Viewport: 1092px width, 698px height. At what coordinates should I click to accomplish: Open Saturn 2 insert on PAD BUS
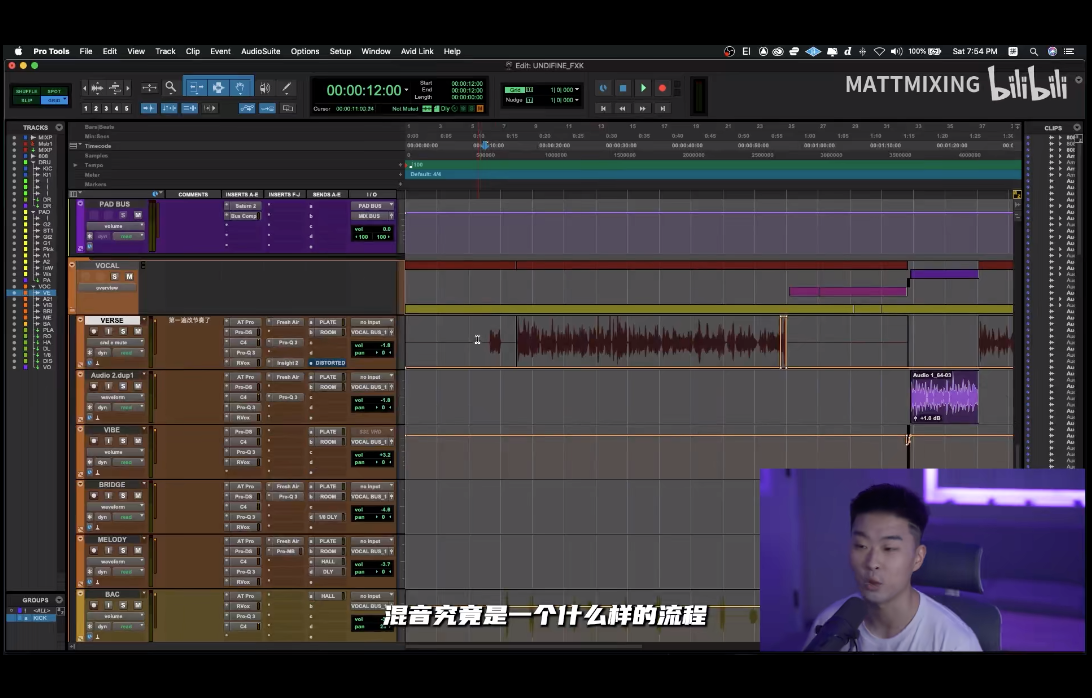[x=244, y=206]
